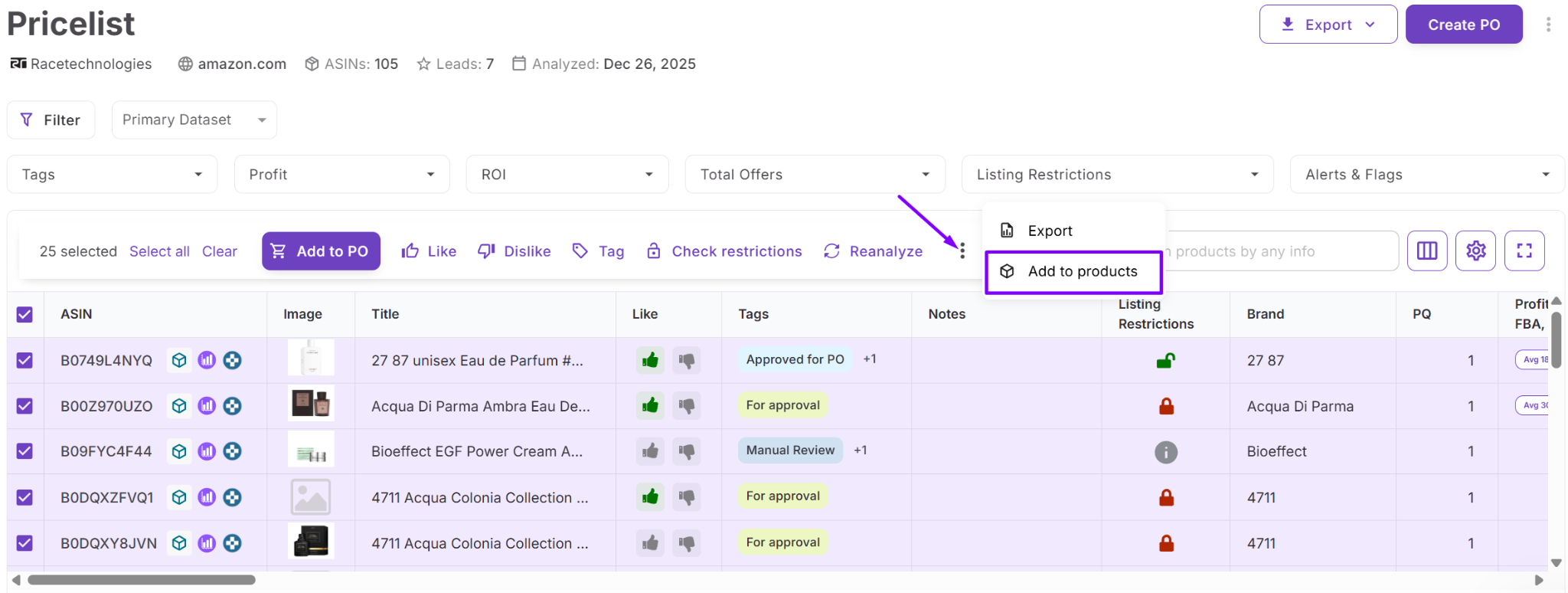
Task: Clear the current selection
Action: click(220, 251)
